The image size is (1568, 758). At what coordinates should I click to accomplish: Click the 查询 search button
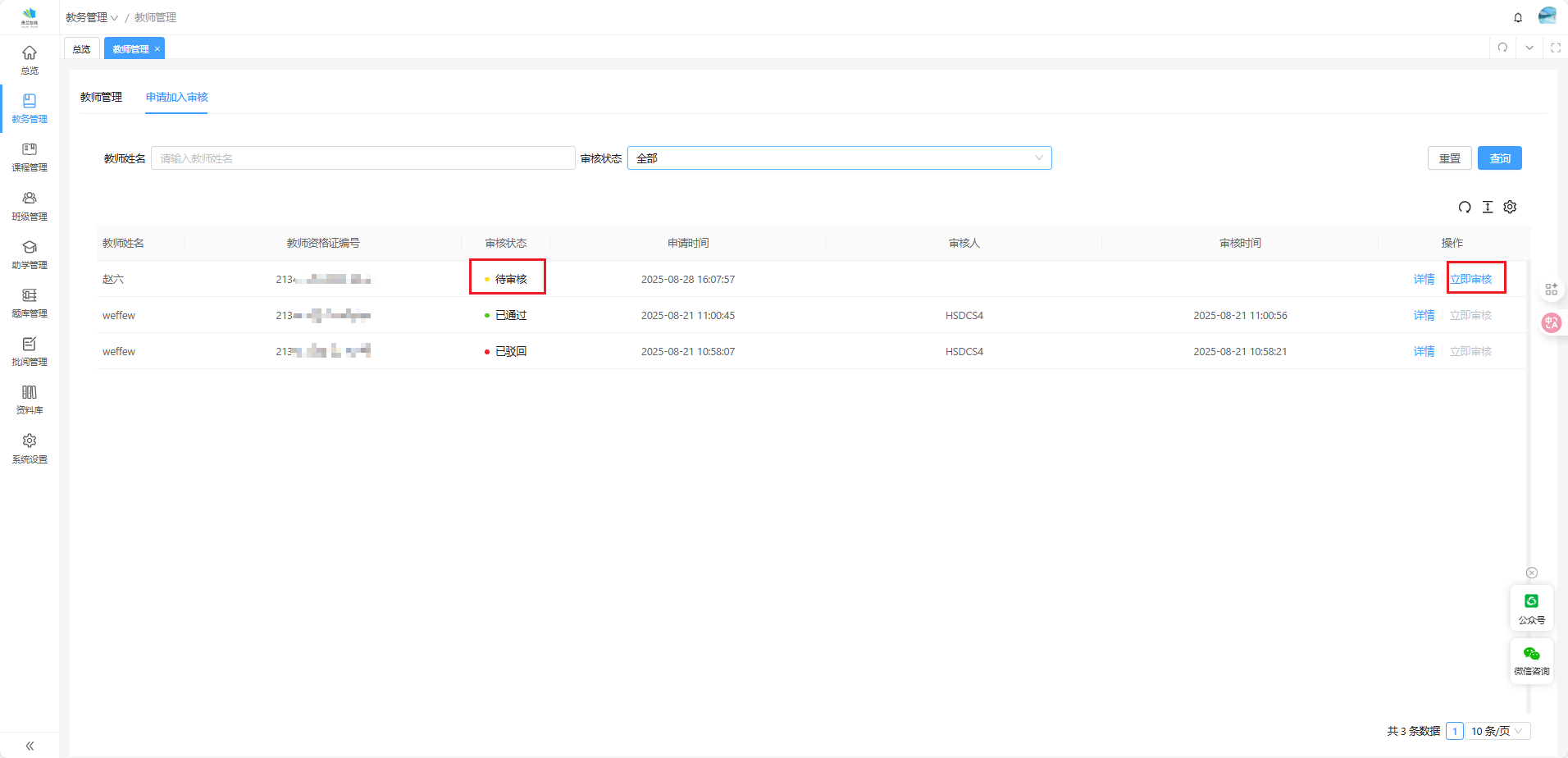coord(1499,158)
